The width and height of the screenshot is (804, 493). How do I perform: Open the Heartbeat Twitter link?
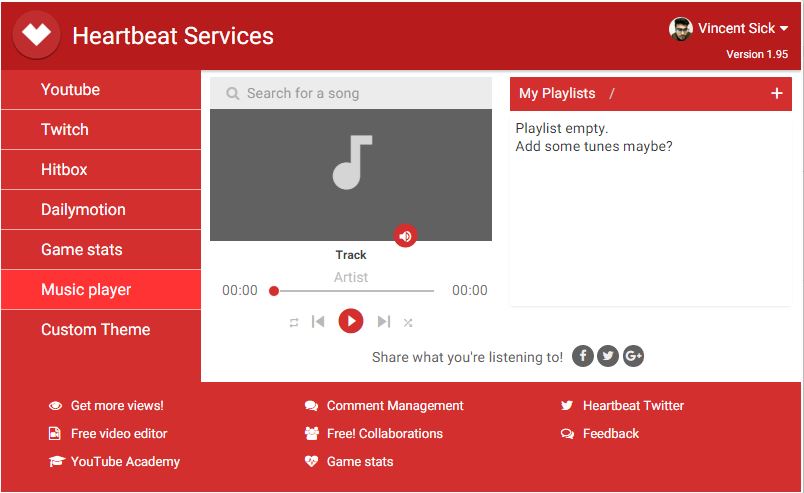[633, 406]
